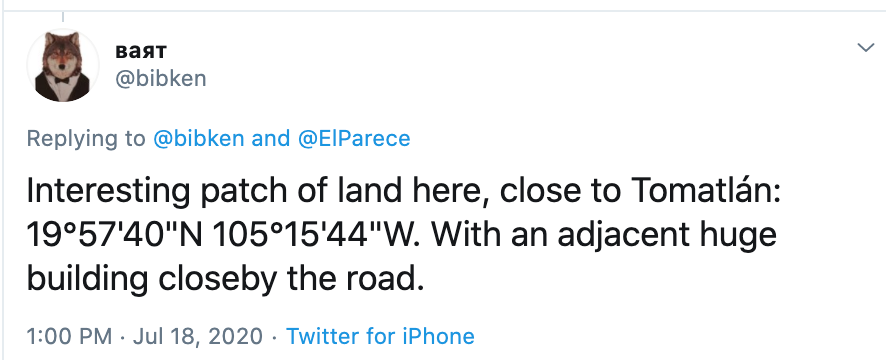
Task: Click the 1:00 PM timestamp
Action: [70, 336]
